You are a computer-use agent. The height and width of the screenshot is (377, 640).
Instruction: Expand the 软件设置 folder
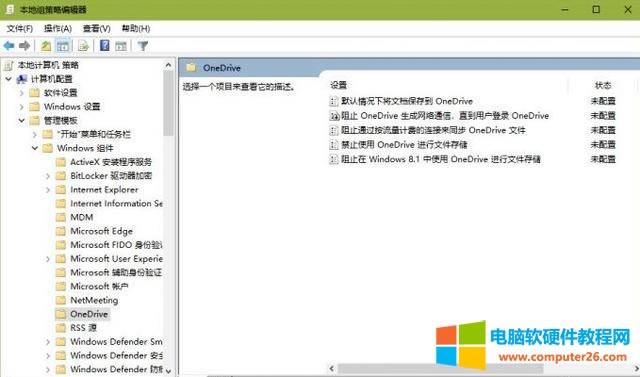[22, 93]
